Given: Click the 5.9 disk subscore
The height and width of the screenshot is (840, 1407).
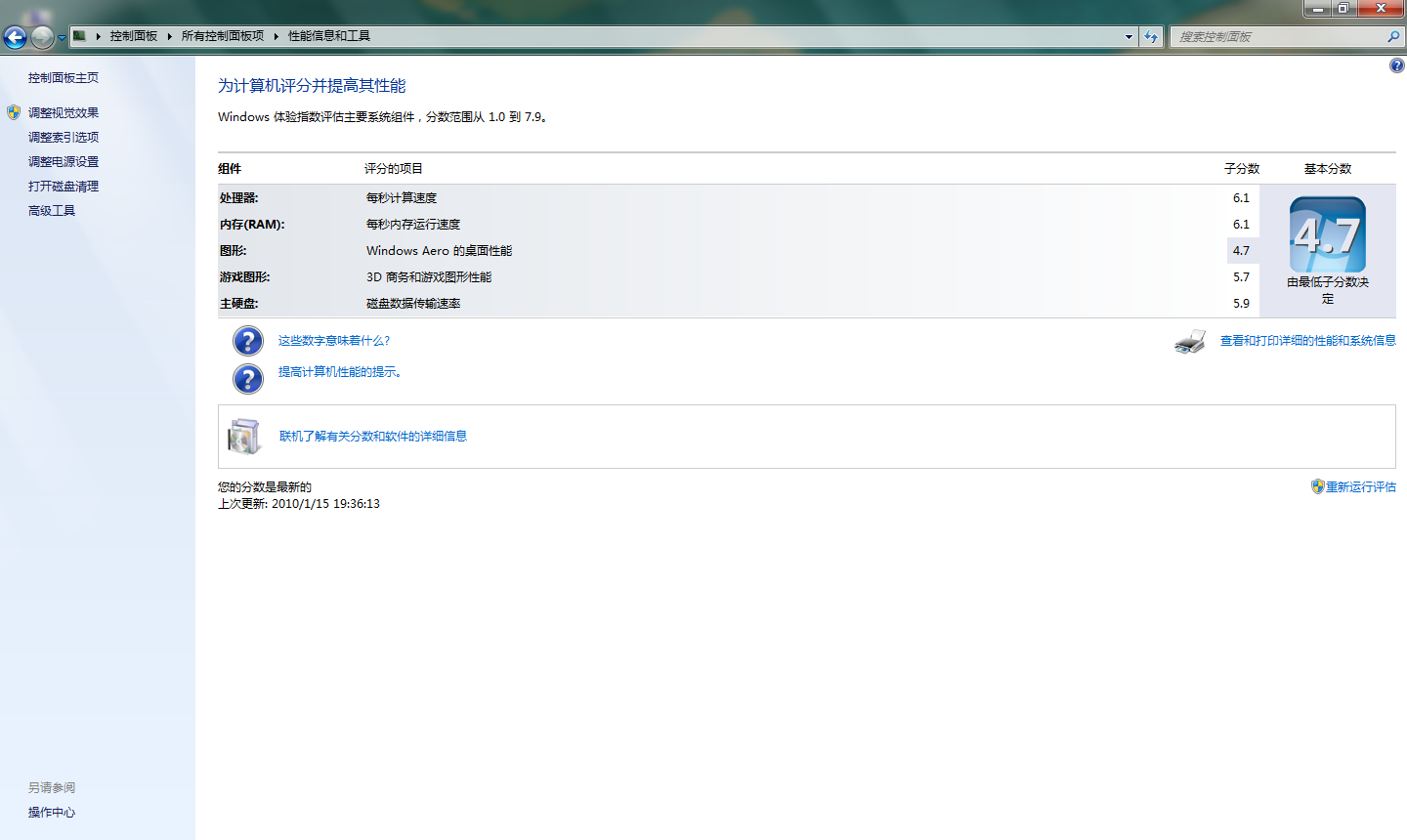Looking at the screenshot, I should [1241, 304].
